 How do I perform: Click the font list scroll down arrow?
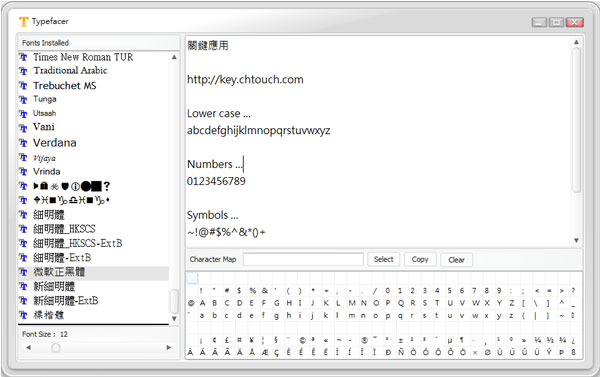(174, 318)
